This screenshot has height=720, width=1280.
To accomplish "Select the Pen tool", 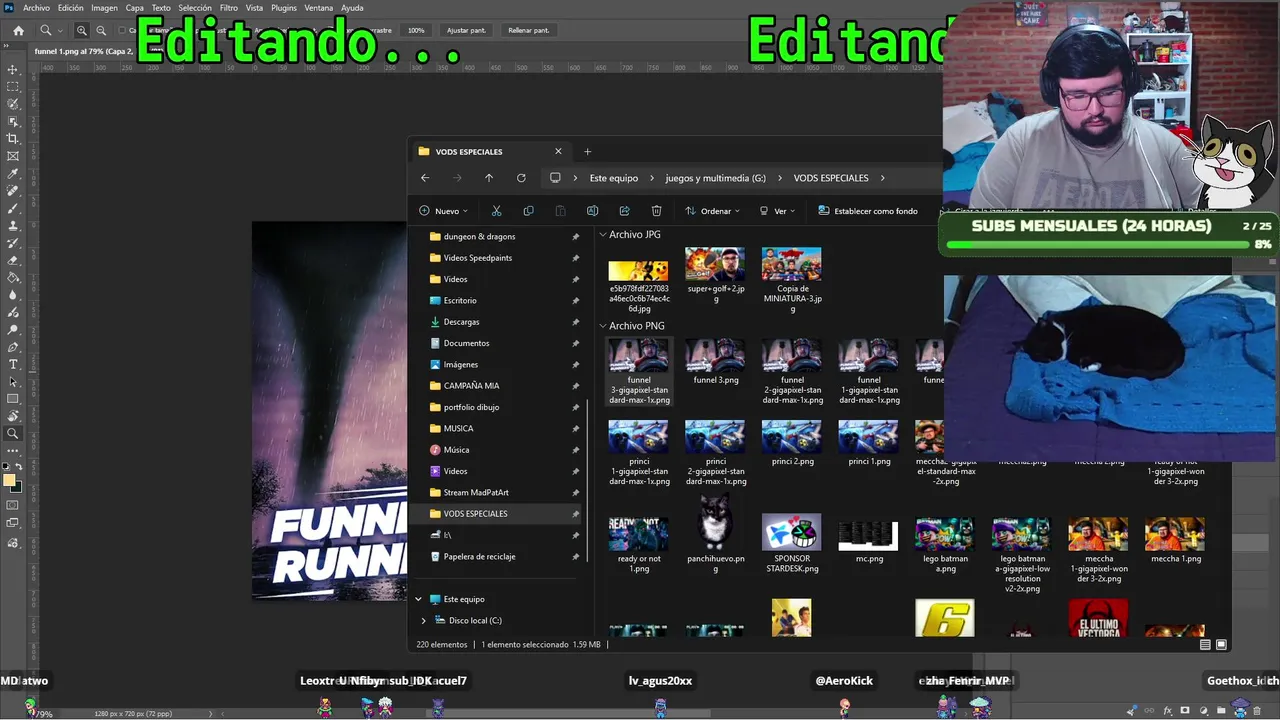I will coord(13,347).
